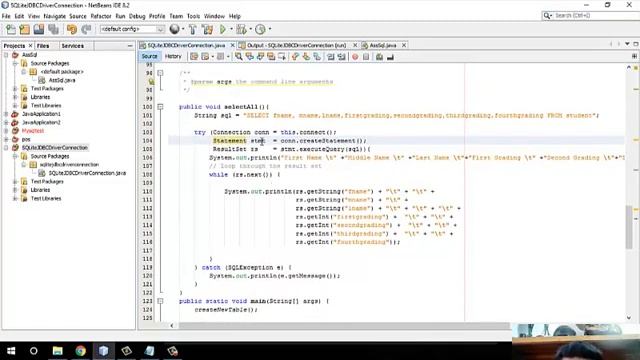Click the Find Next Occurrence icon

(260, 57)
